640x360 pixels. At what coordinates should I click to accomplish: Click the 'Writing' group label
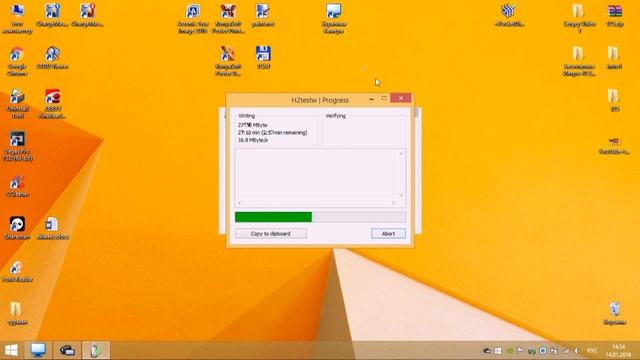tap(247, 116)
